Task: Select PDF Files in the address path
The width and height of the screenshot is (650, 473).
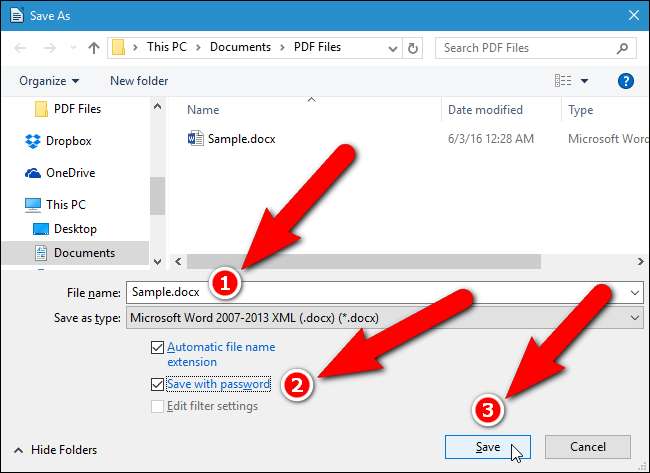Action: pyautogui.click(x=317, y=47)
